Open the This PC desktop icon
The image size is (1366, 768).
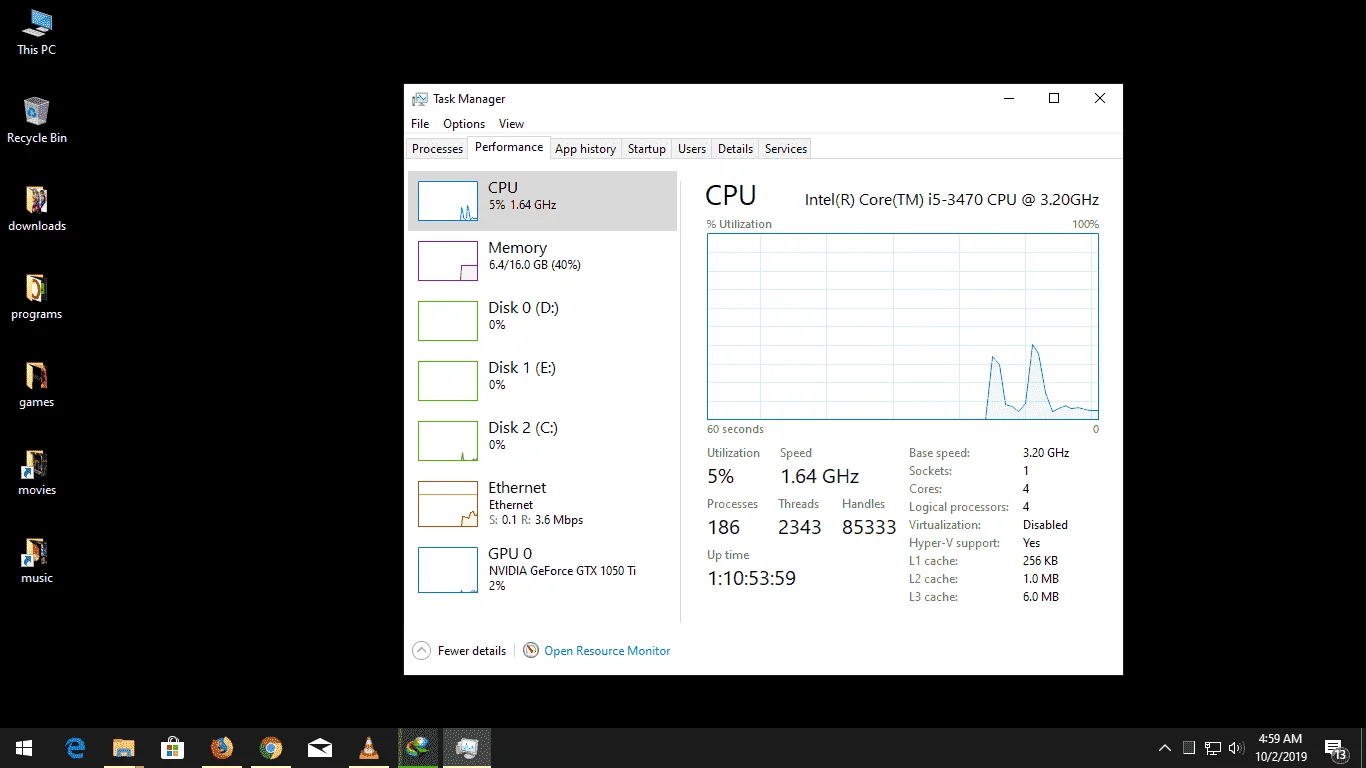pos(36,32)
